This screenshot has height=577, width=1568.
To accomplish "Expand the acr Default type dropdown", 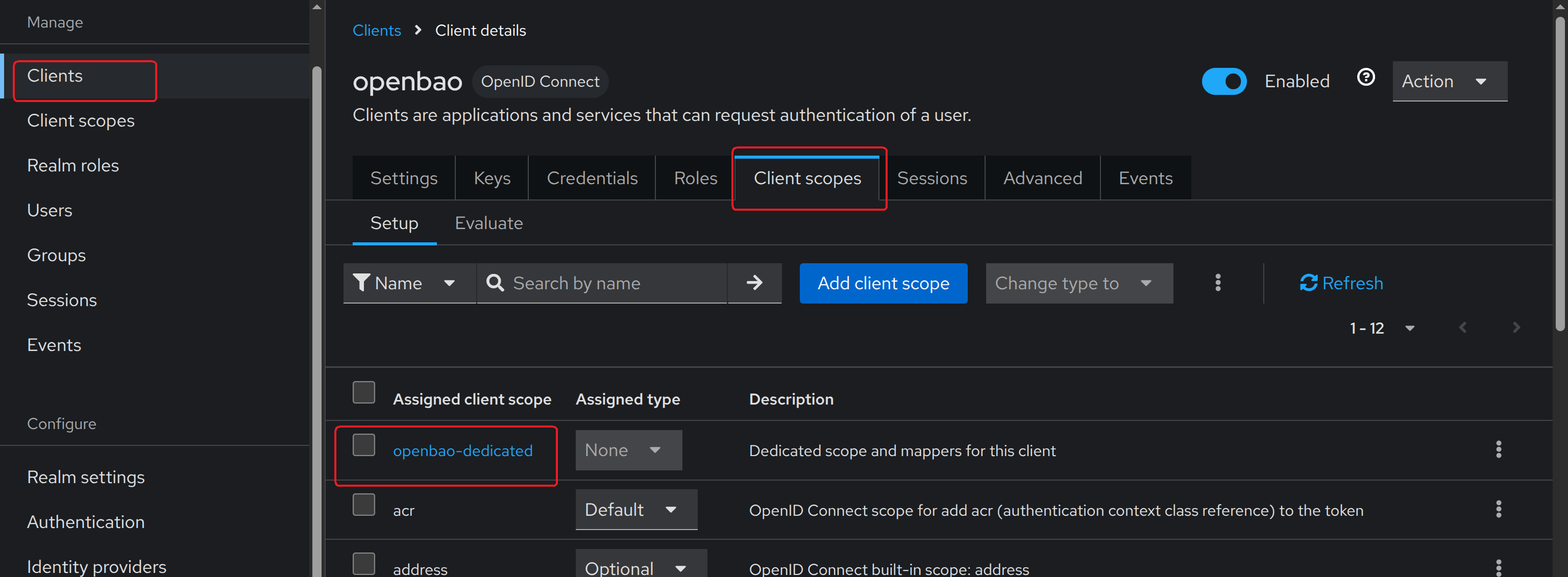I will (635, 510).
